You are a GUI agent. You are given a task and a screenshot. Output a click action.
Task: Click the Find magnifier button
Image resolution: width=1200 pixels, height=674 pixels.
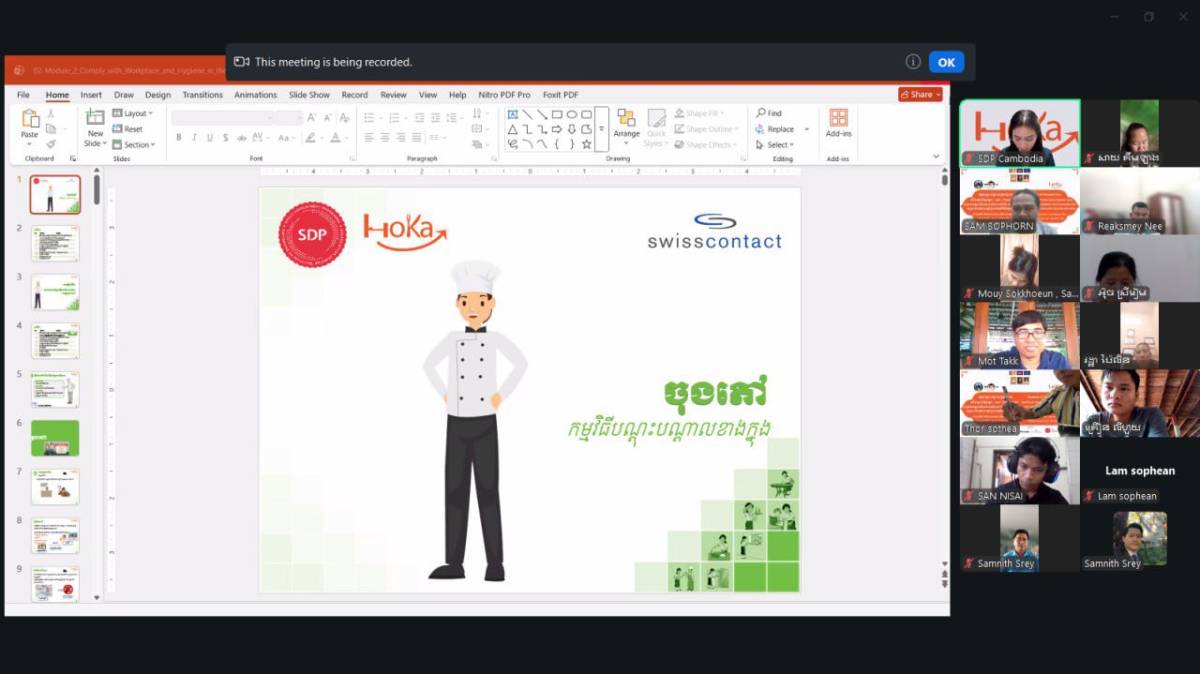click(x=769, y=113)
